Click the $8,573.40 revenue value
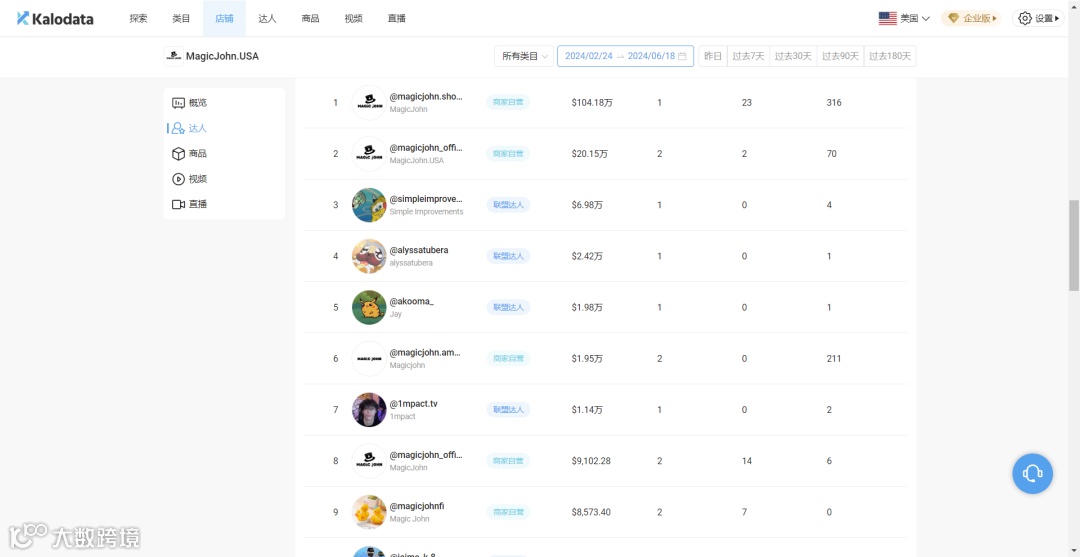The height and width of the screenshot is (557, 1080). point(591,512)
